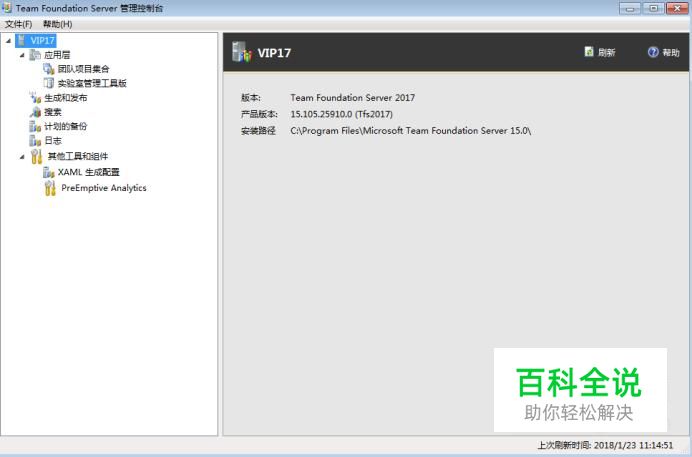The image size is (692, 457).
Task: Click the VIP17 header title
Action: [x=274, y=53]
